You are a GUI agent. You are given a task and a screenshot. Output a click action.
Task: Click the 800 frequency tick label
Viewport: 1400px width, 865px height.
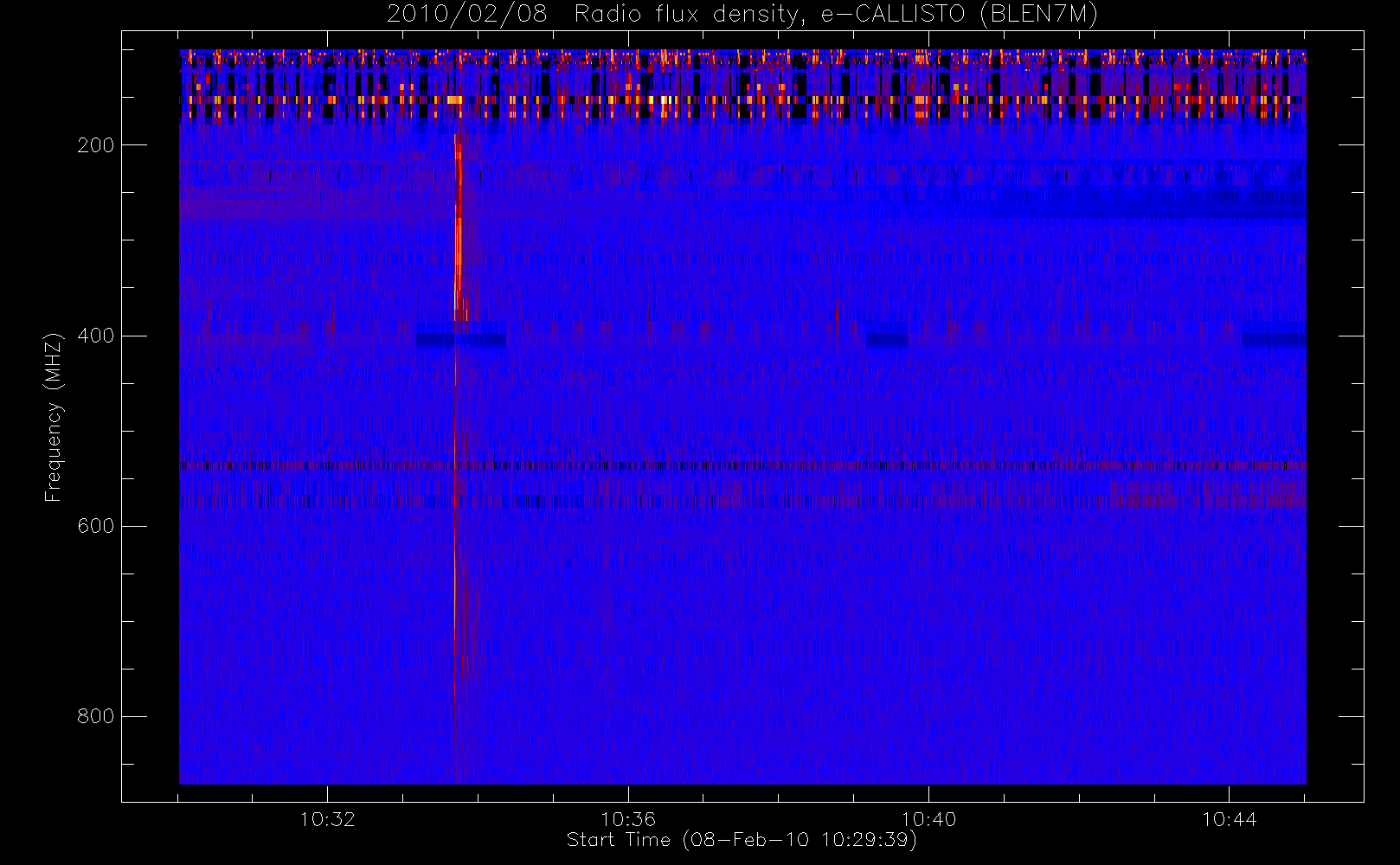[95, 716]
